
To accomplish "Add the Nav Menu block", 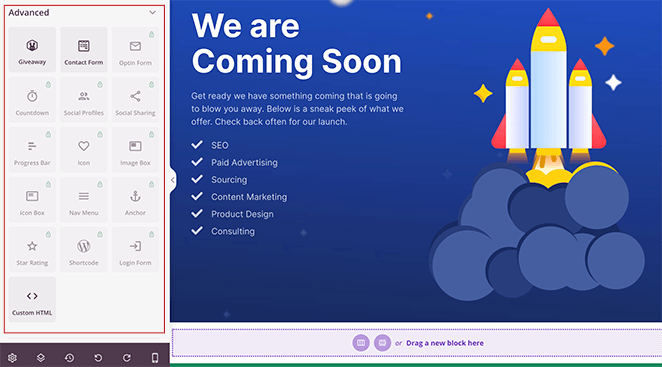I will [84, 200].
